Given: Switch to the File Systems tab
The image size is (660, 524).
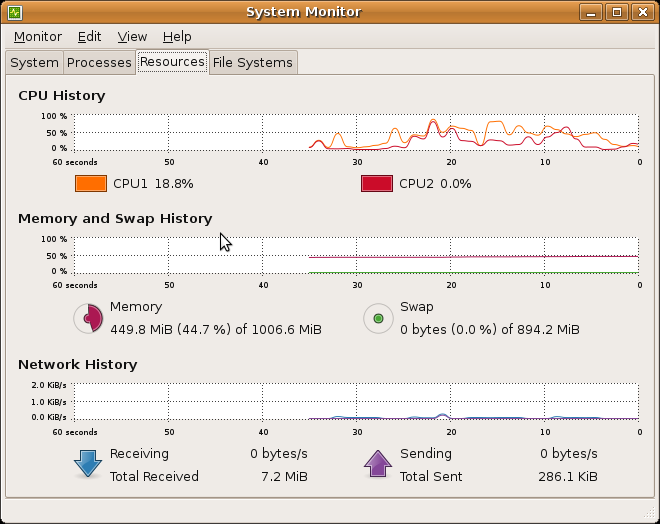Looking at the screenshot, I should click(x=253, y=63).
